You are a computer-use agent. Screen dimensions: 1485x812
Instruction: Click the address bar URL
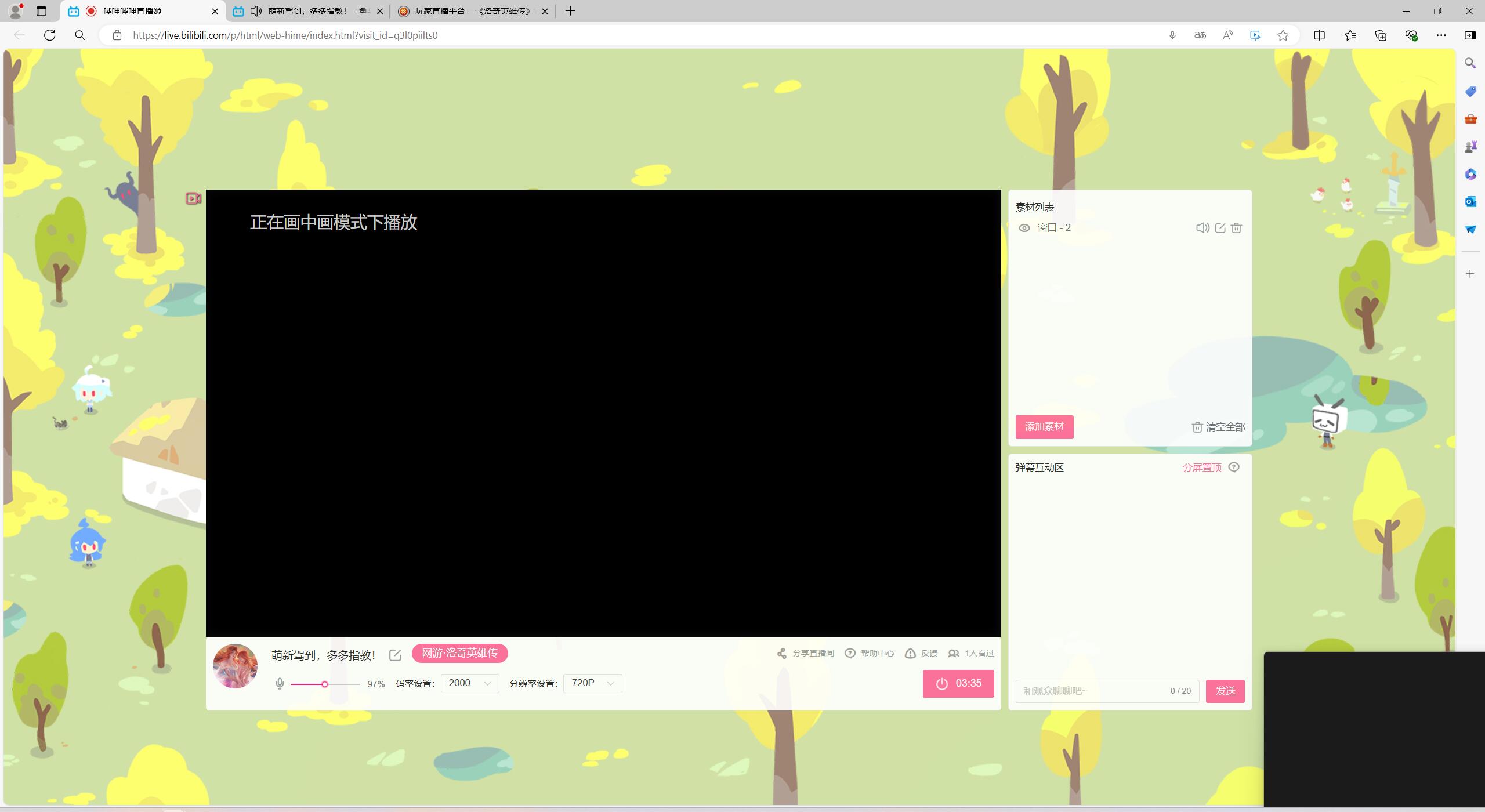pos(285,35)
